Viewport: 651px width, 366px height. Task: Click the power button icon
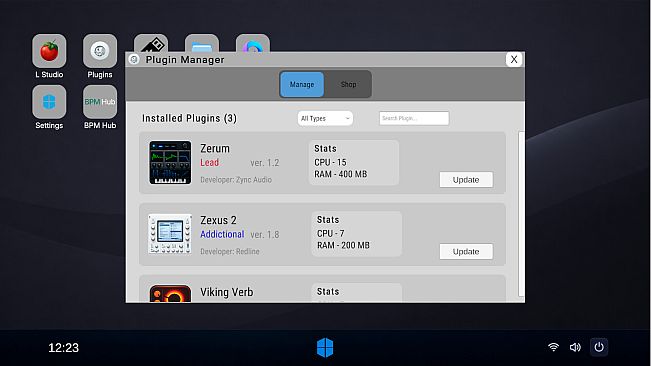pyautogui.click(x=599, y=347)
